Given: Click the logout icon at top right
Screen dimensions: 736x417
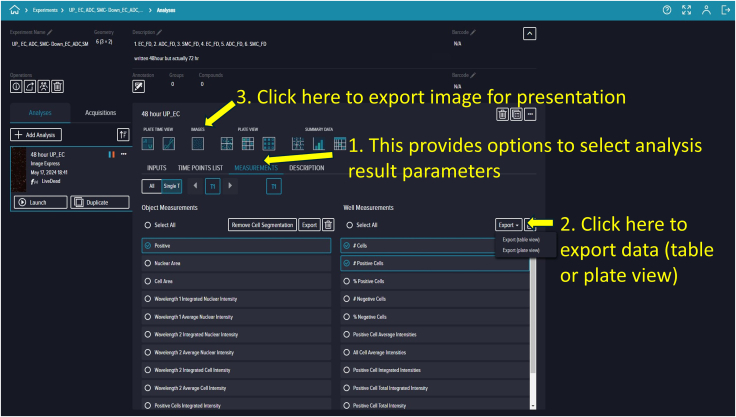Looking at the screenshot, I should click(725, 10).
